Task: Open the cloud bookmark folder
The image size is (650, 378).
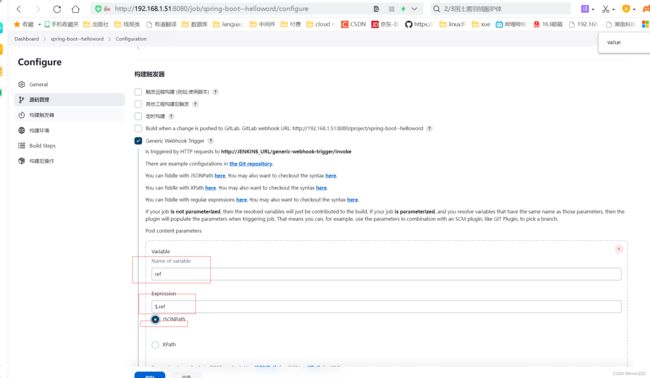Action: (320, 24)
